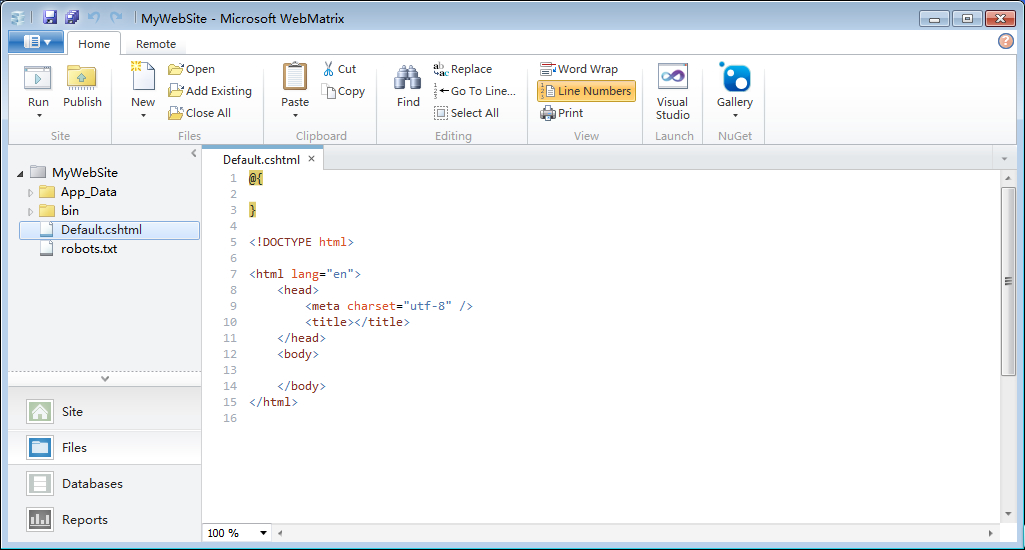Click Open in Files group
The width and height of the screenshot is (1025, 550).
191,69
